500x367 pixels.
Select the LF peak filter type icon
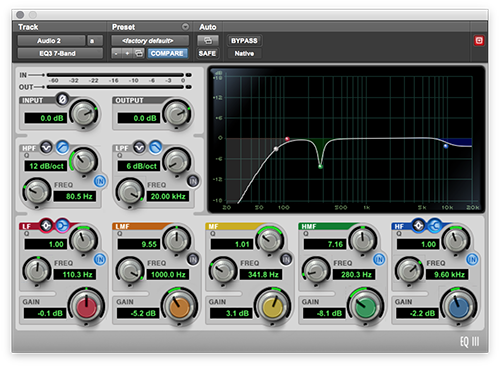click(x=46, y=226)
